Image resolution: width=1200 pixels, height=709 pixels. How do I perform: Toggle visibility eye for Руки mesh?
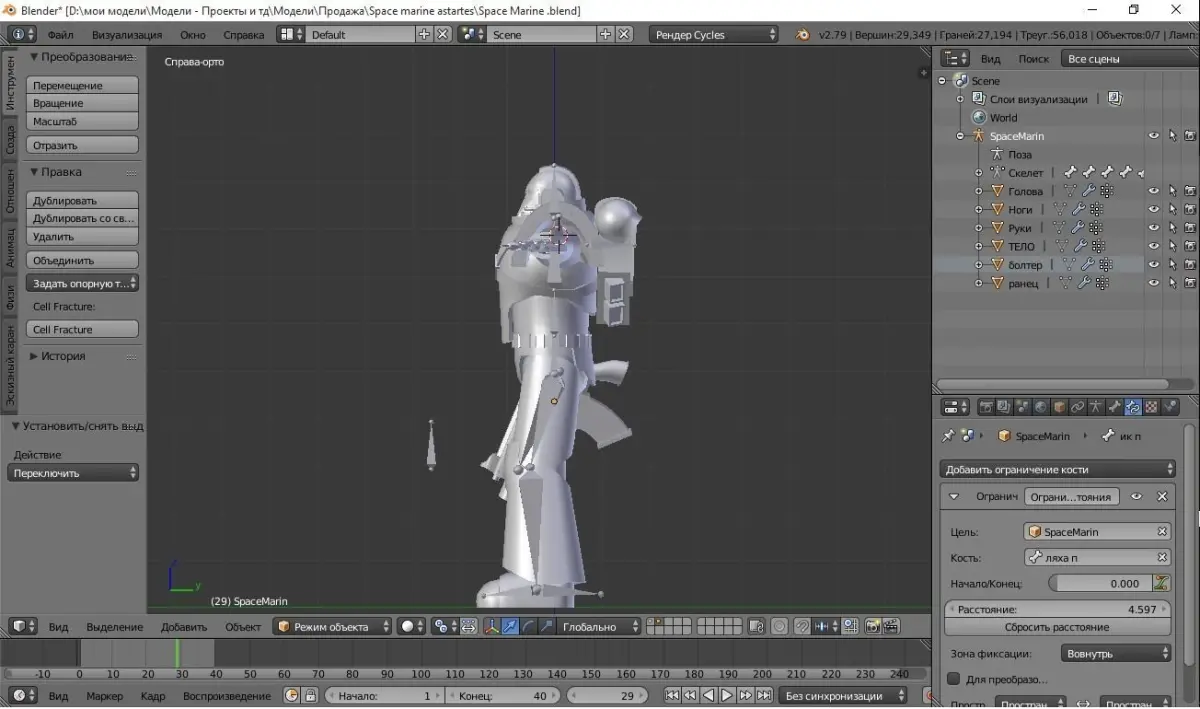(x=1154, y=228)
